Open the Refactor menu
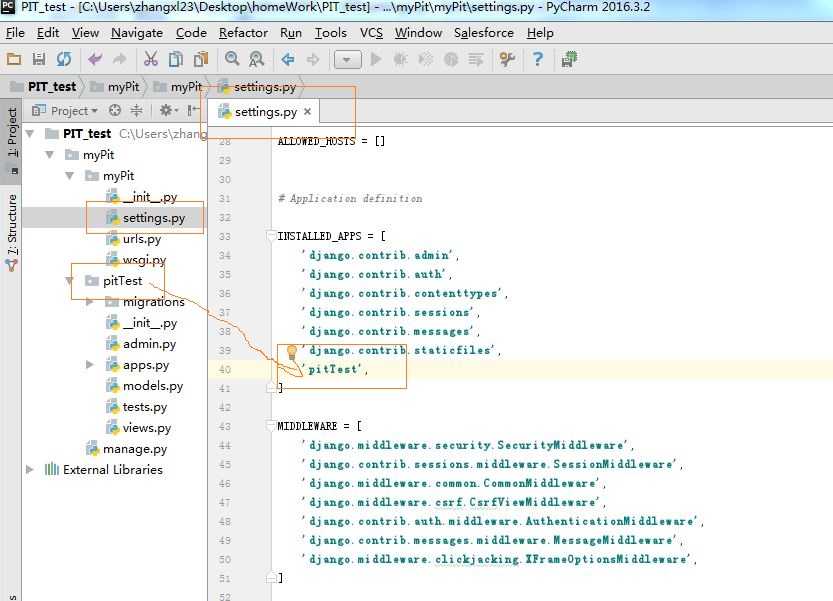This screenshot has width=833, height=601. click(243, 33)
